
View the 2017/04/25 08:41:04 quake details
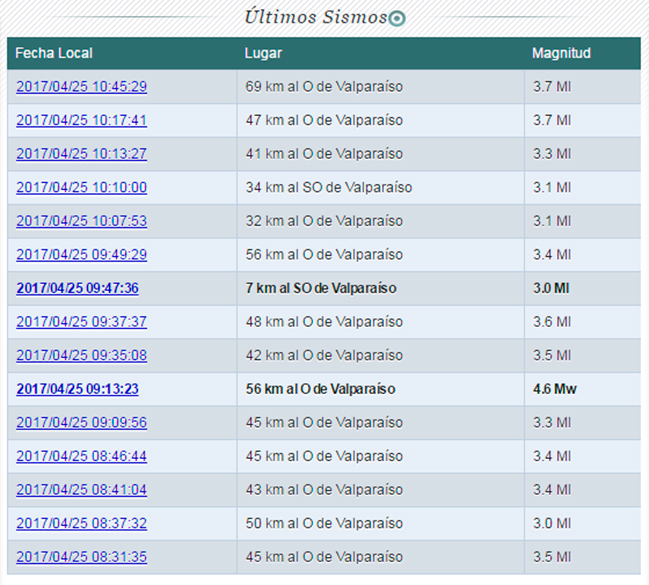pos(81,489)
